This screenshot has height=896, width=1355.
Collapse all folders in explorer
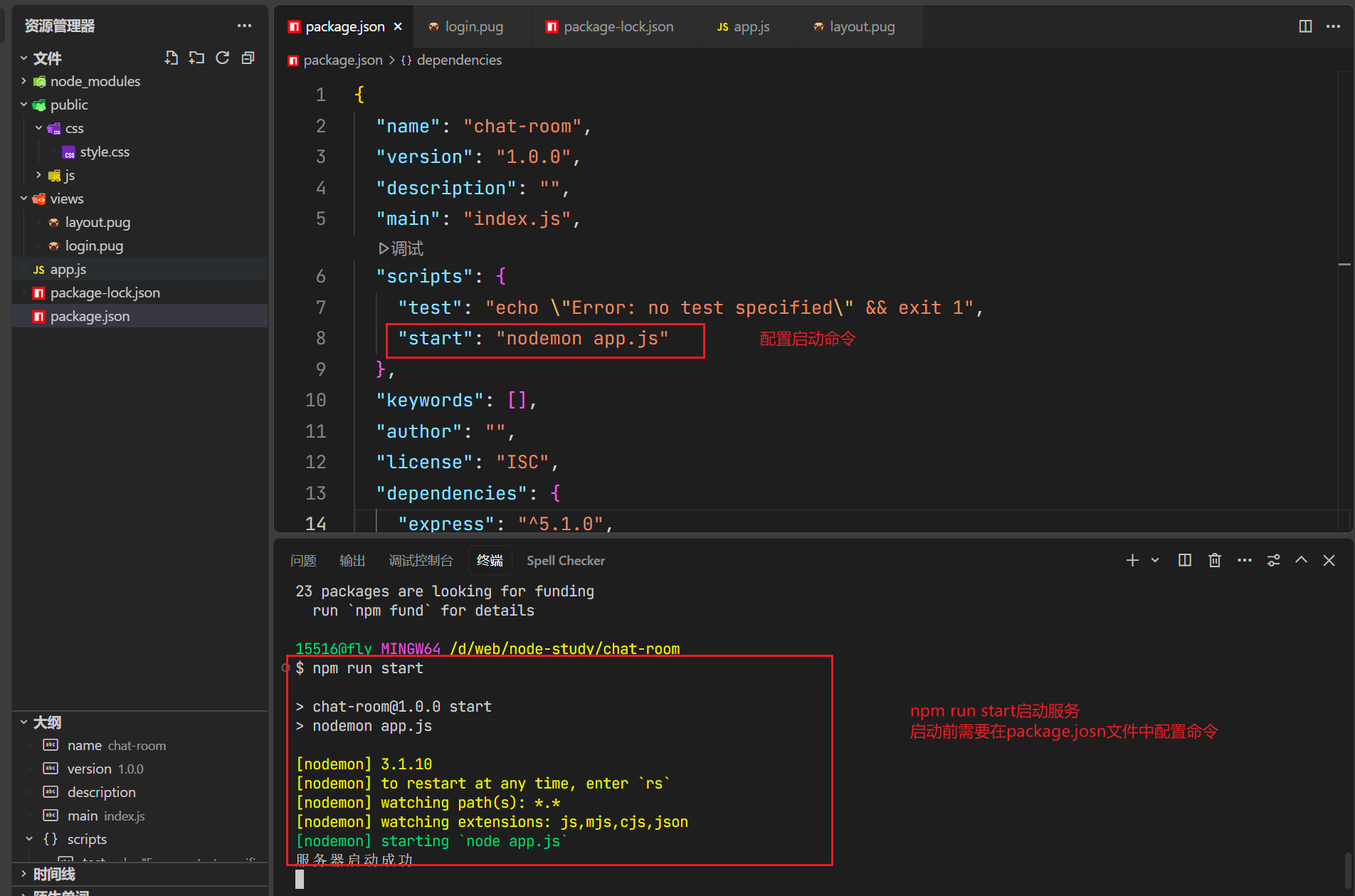point(248,58)
